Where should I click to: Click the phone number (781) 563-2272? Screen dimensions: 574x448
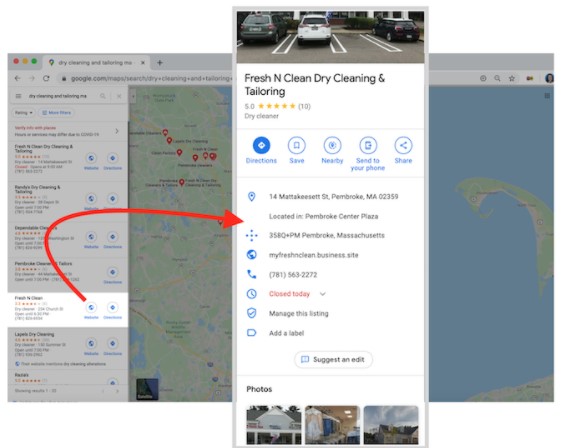293,275
